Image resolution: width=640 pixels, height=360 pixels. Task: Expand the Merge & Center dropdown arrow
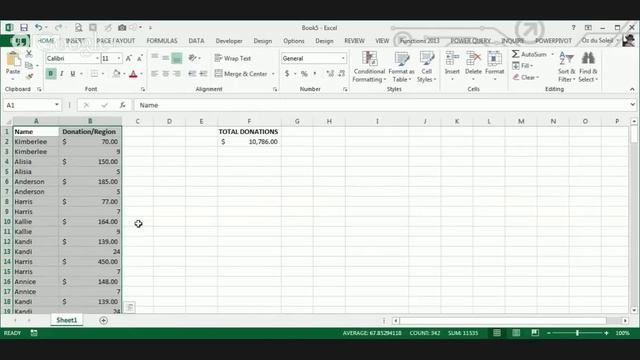pyautogui.click(x=273, y=74)
